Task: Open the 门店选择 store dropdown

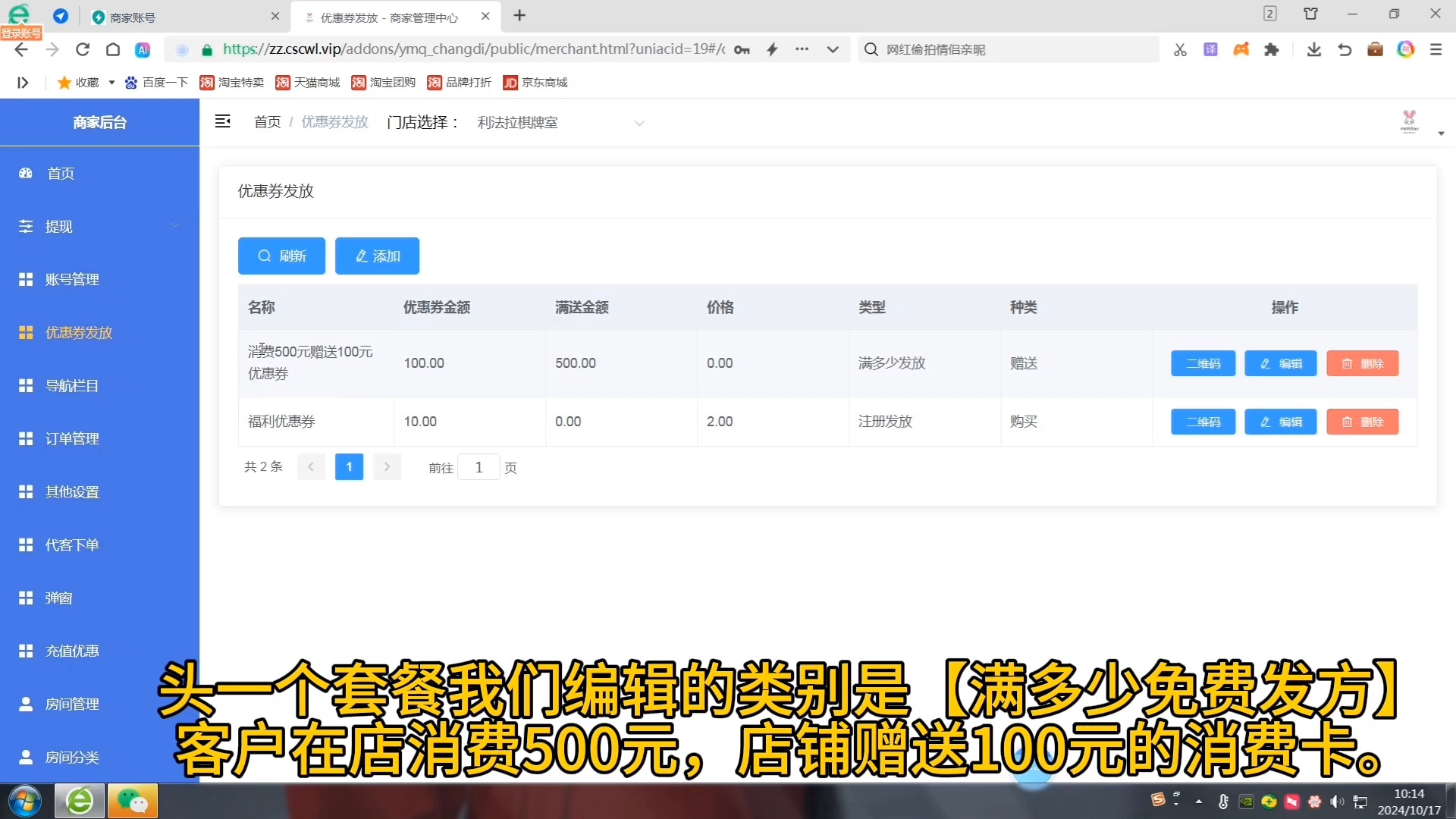Action: click(639, 122)
